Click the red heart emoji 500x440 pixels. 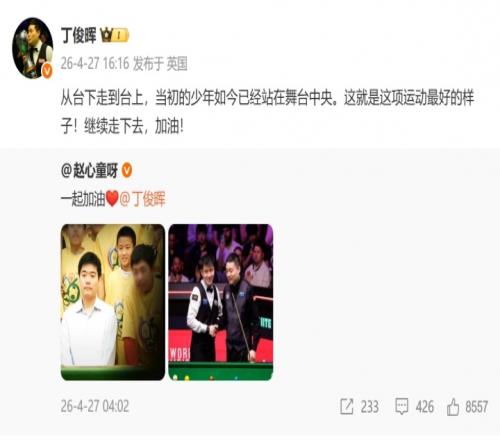[112, 199]
